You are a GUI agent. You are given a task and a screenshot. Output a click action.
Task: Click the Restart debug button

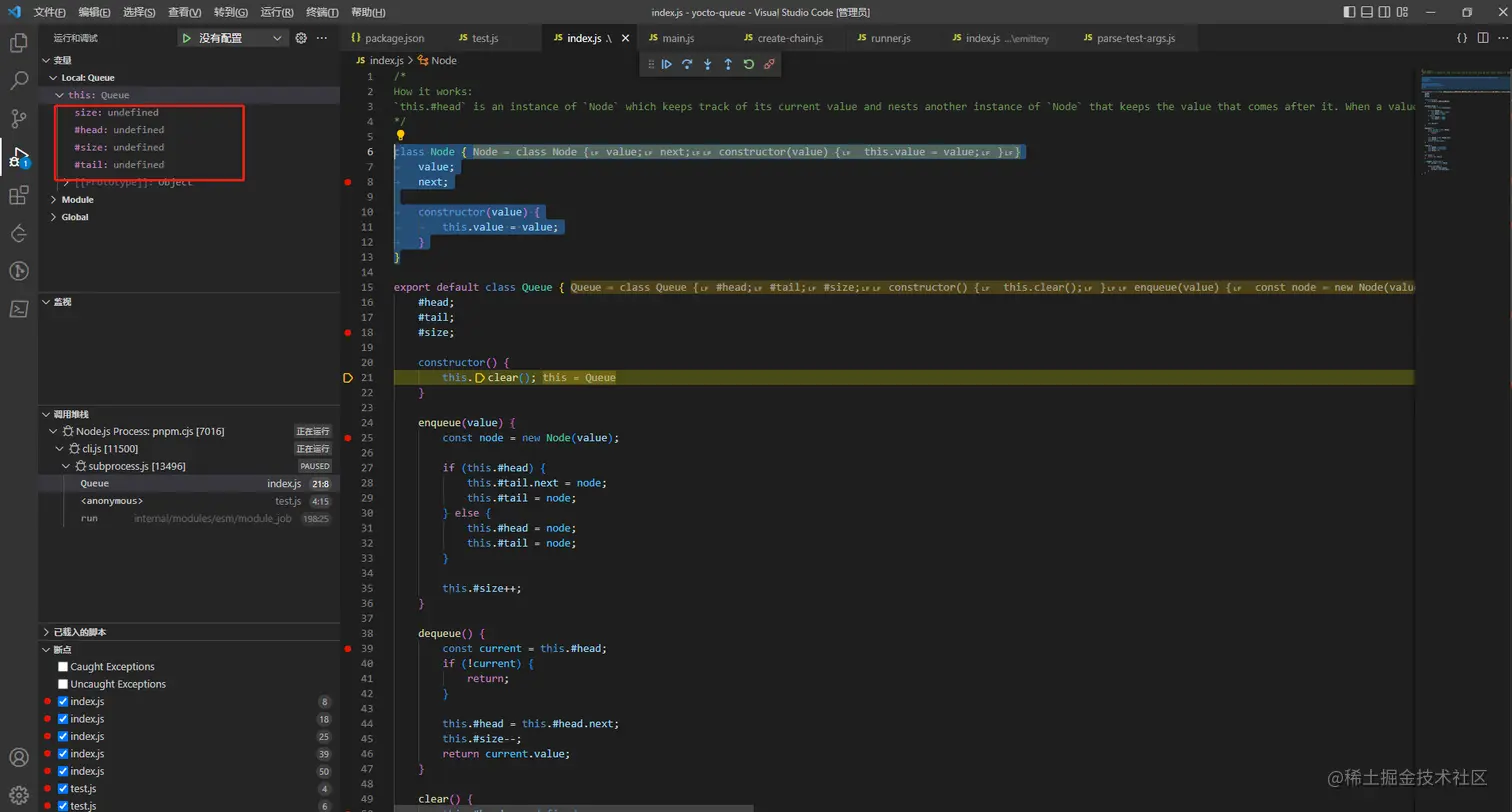tap(748, 64)
